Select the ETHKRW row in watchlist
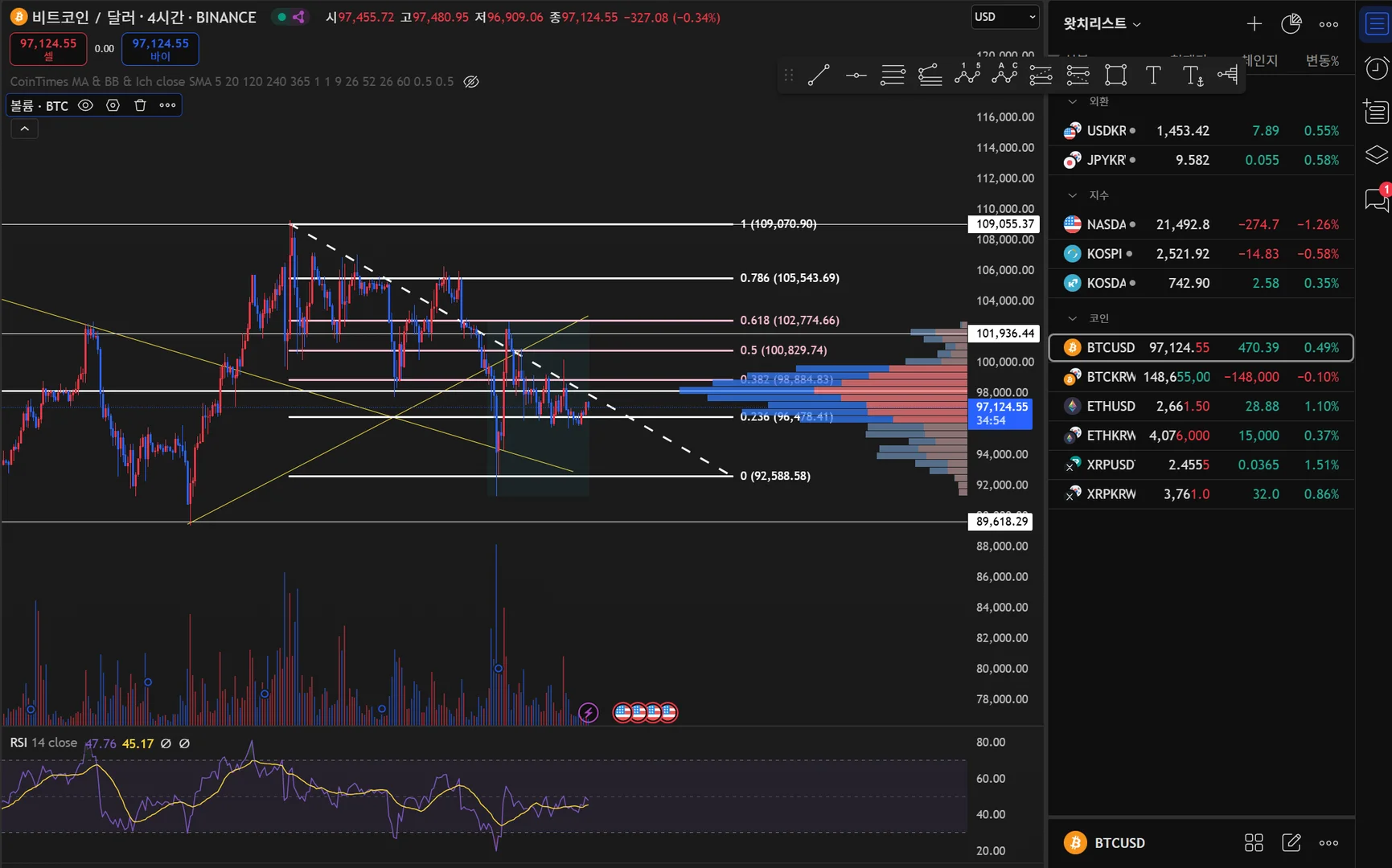This screenshot has height=868, width=1392. coord(1201,436)
